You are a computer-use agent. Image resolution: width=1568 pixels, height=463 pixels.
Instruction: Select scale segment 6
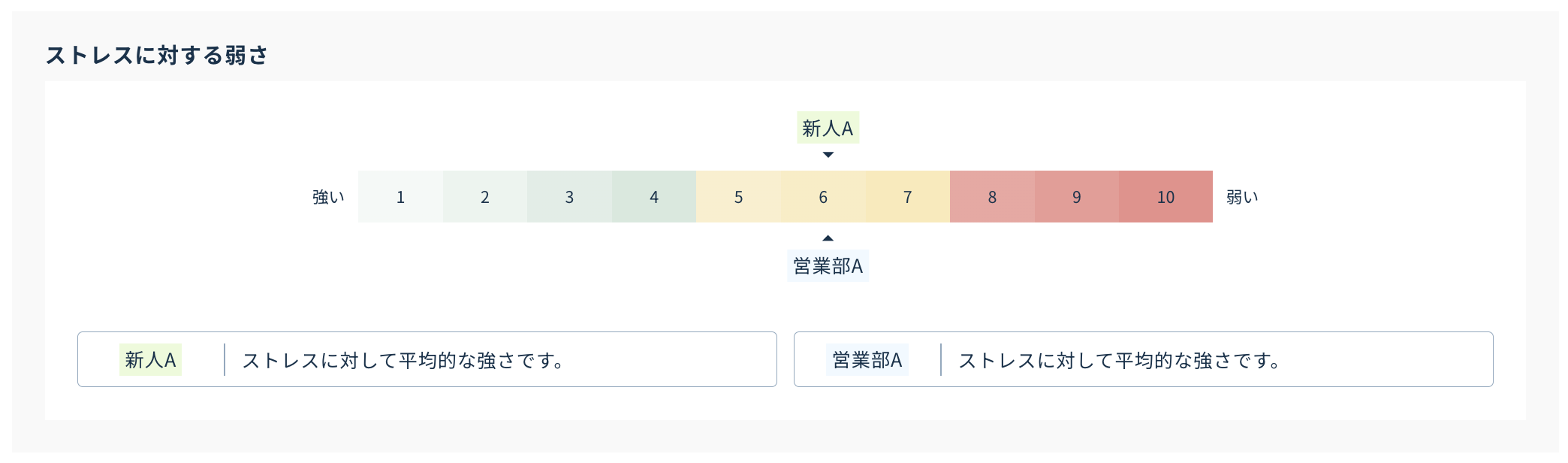(x=823, y=196)
